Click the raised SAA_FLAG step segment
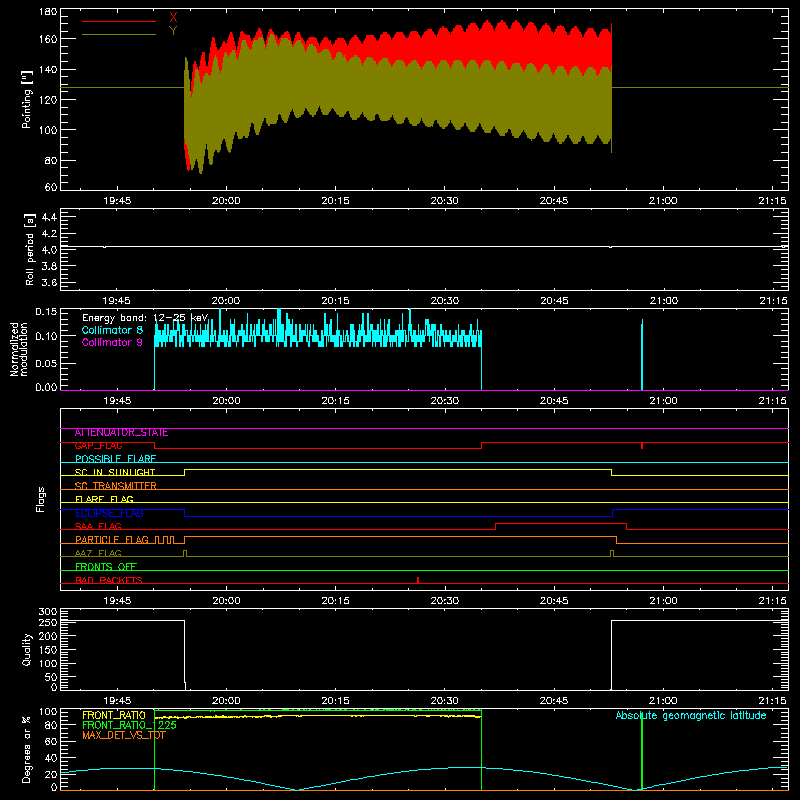 point(561,523)
